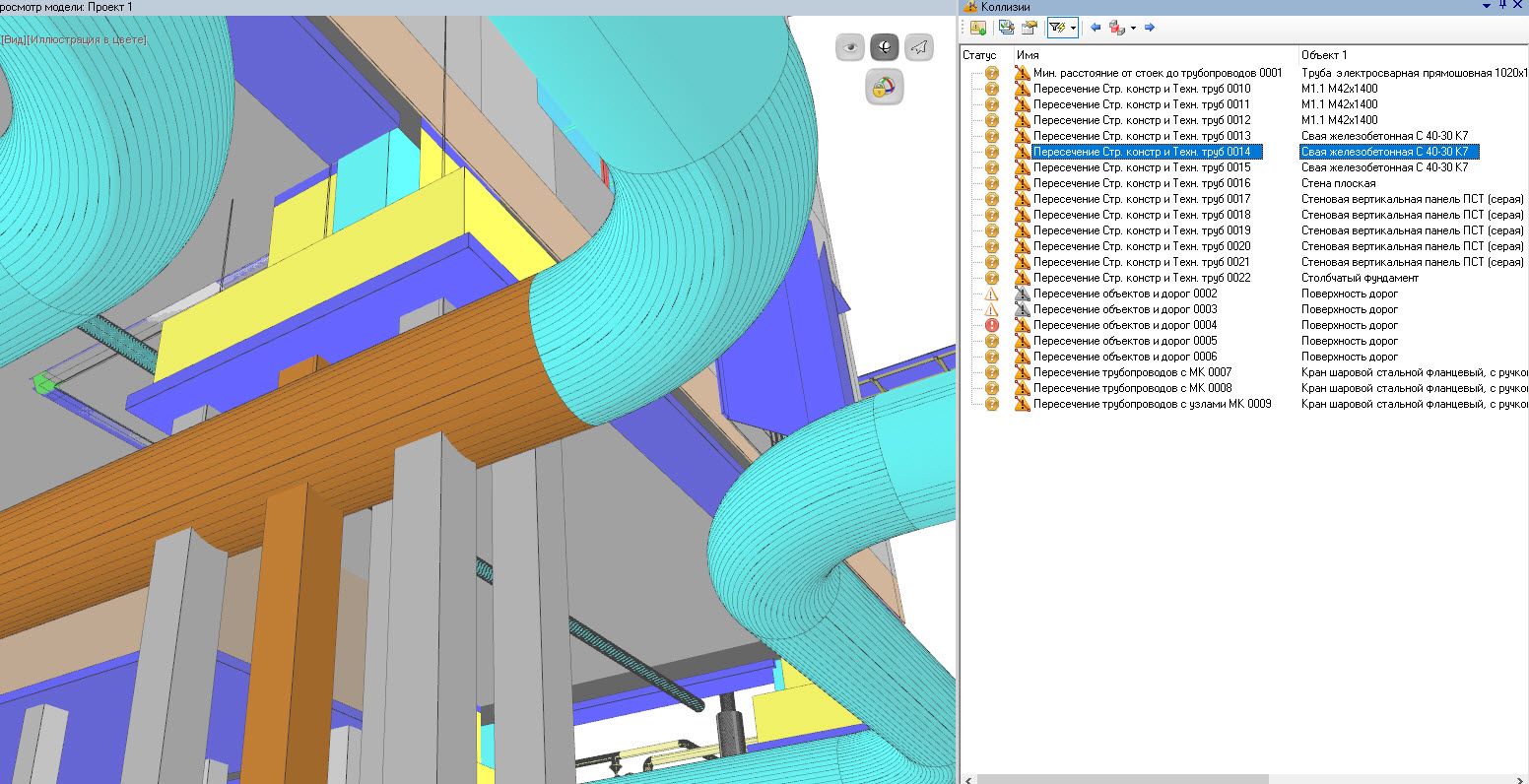Activate the paper-plane fly mode button

(918, 46)
